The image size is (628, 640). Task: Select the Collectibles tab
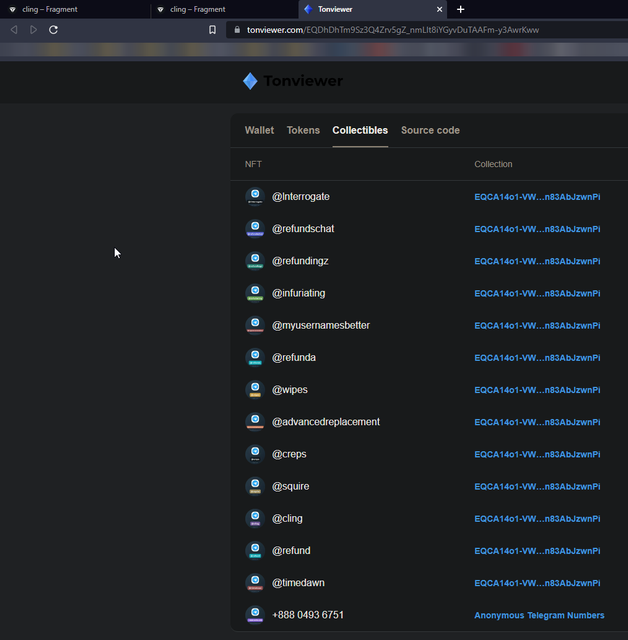coord(360,130)
